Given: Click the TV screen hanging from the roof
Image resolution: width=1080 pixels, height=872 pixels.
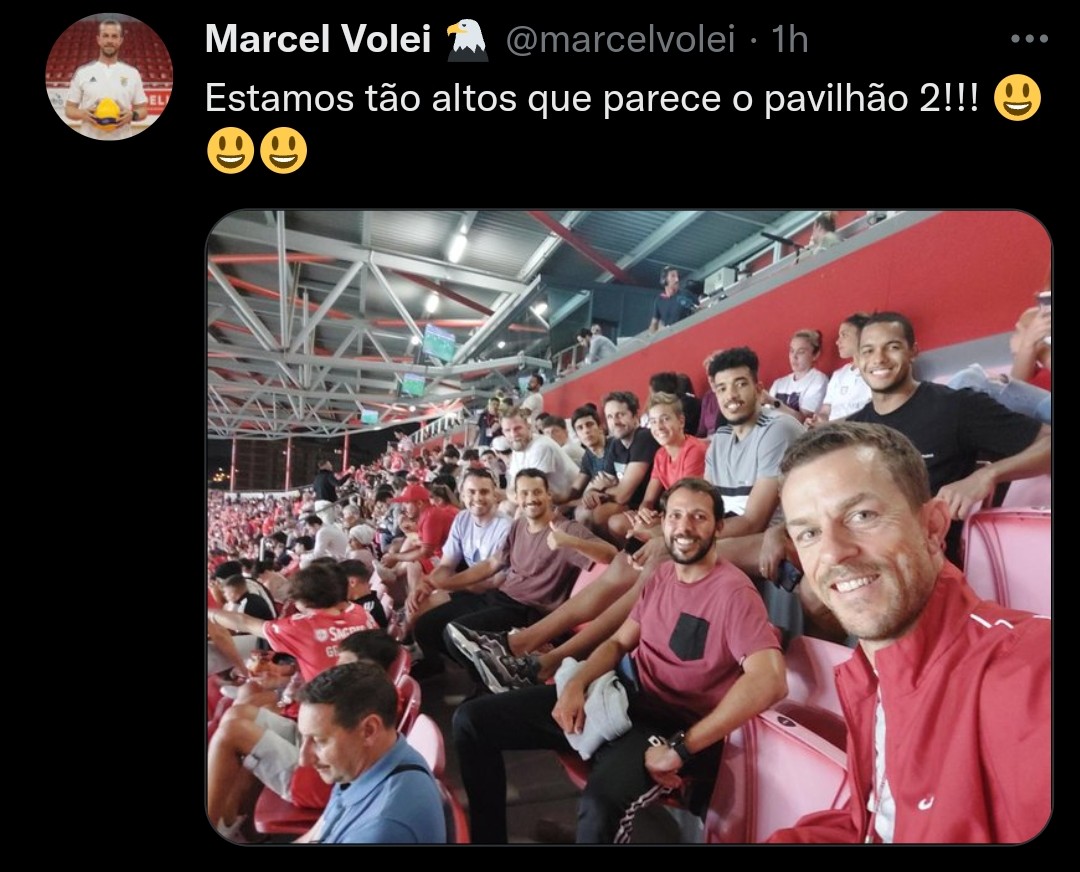Looking at the screenshot, I should click(x=438, y=343).
